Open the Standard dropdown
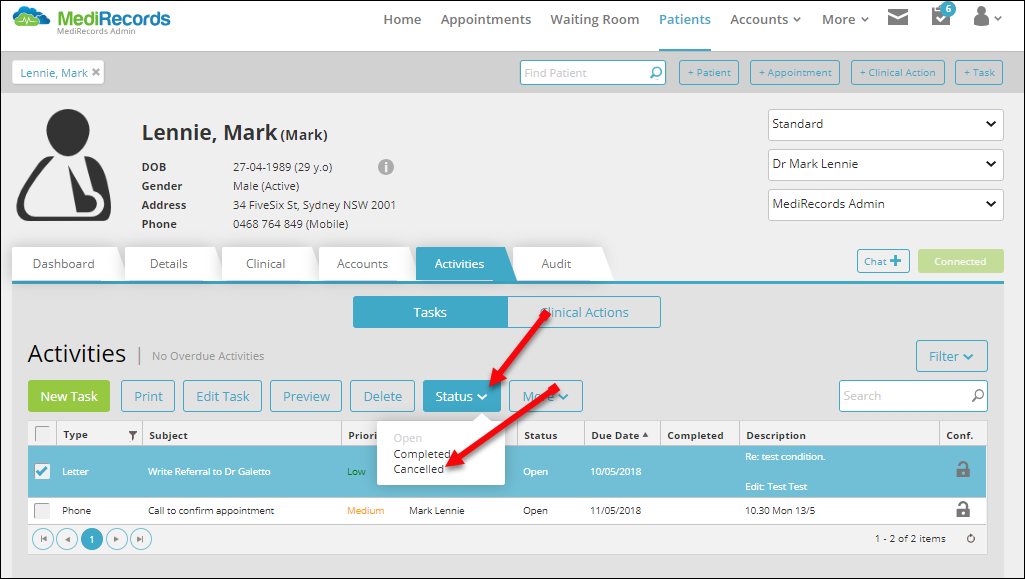This screenshot has height=579, width=1025. point(886,124)
